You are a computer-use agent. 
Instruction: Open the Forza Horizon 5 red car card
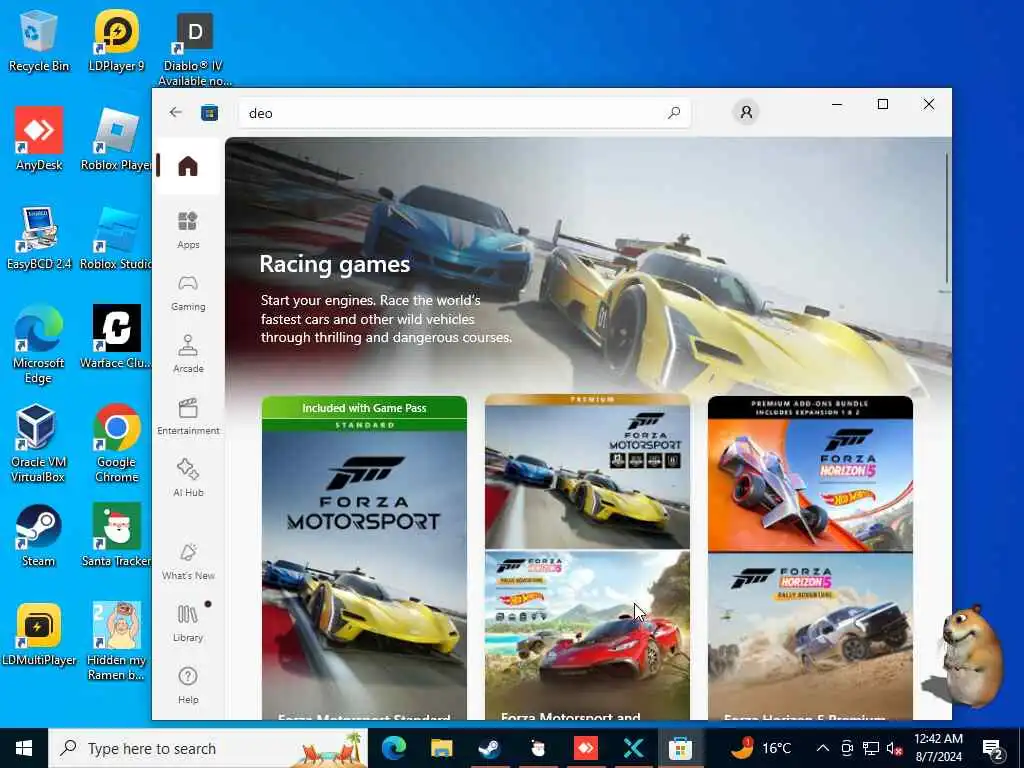pos(587,635)
